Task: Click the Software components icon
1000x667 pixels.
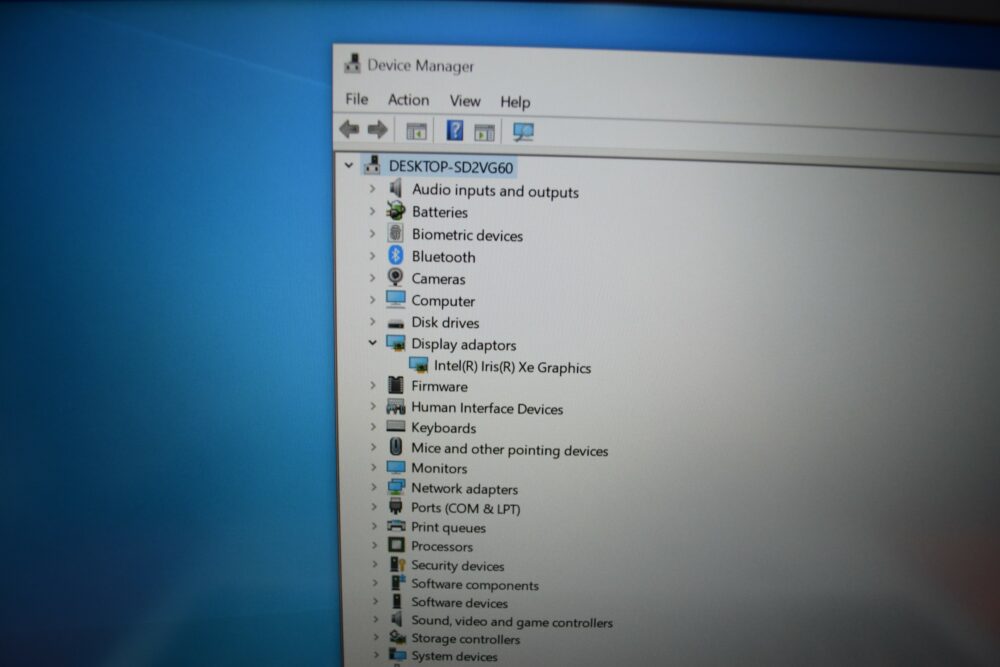Action: [399, 583]
